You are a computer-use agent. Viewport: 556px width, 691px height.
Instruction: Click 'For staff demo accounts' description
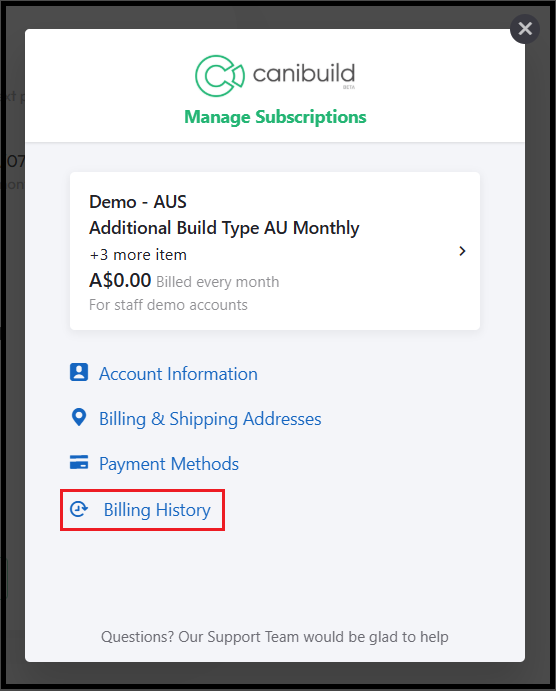pos(168,305)
